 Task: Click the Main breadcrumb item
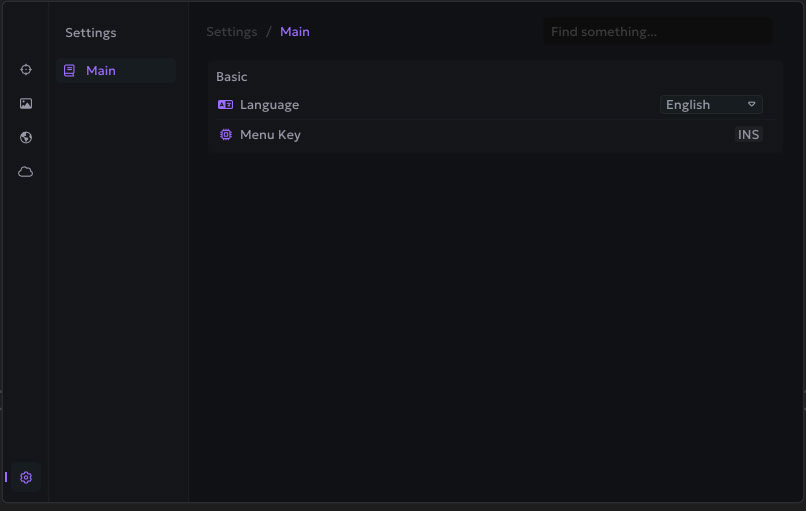(295, 32)
